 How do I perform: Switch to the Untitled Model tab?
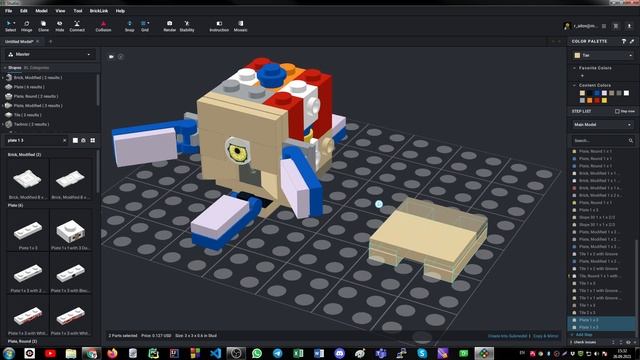[19, 42]
